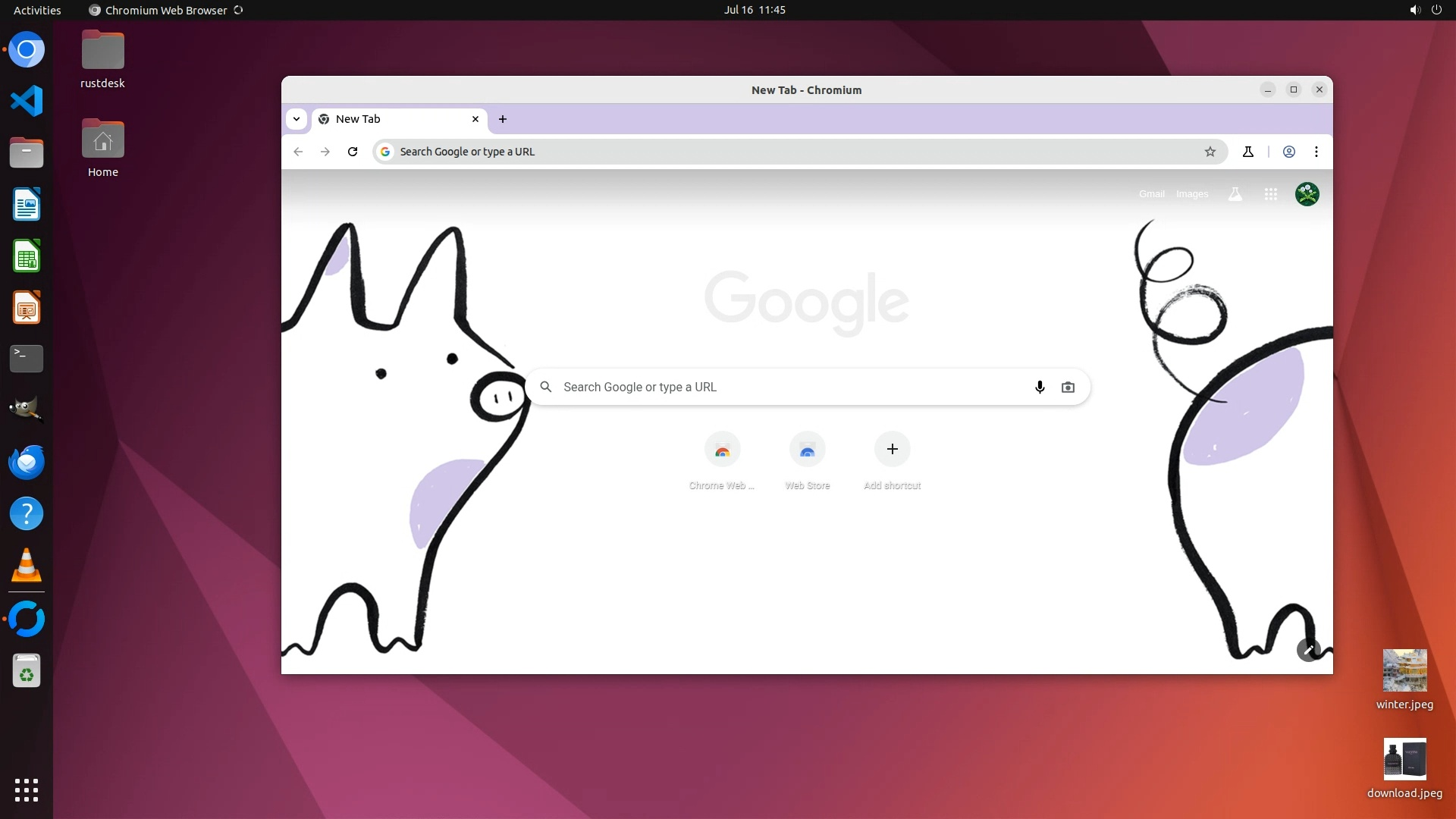The height and width of the screenshot is (819, 1456).
Task: Open winter.jpeg thumbnail on desktop
Action: 1404,670
